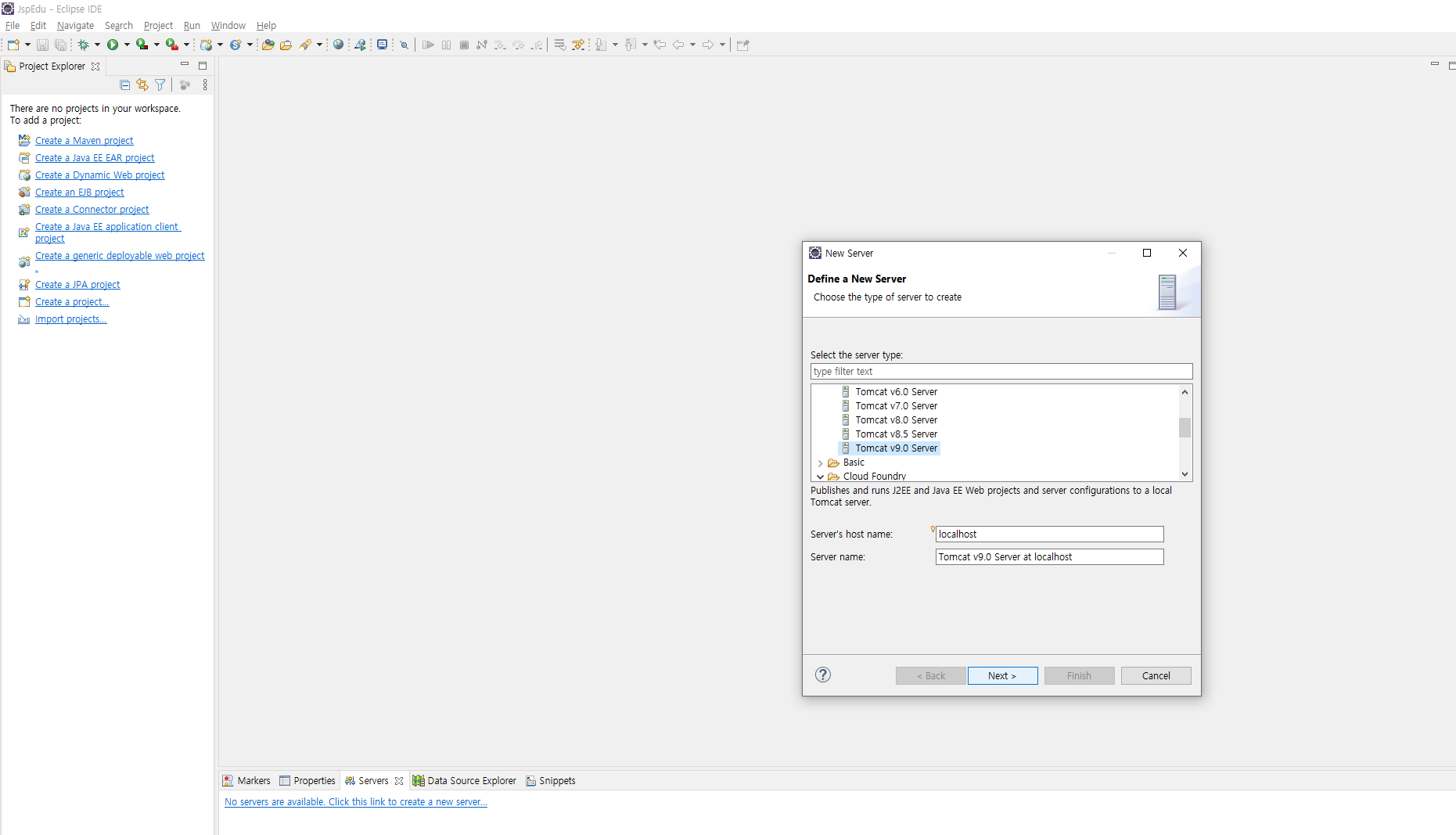This screenshot has height=835, width=1456.
Task: Click the create a new server link
Action: click(355, 802)
